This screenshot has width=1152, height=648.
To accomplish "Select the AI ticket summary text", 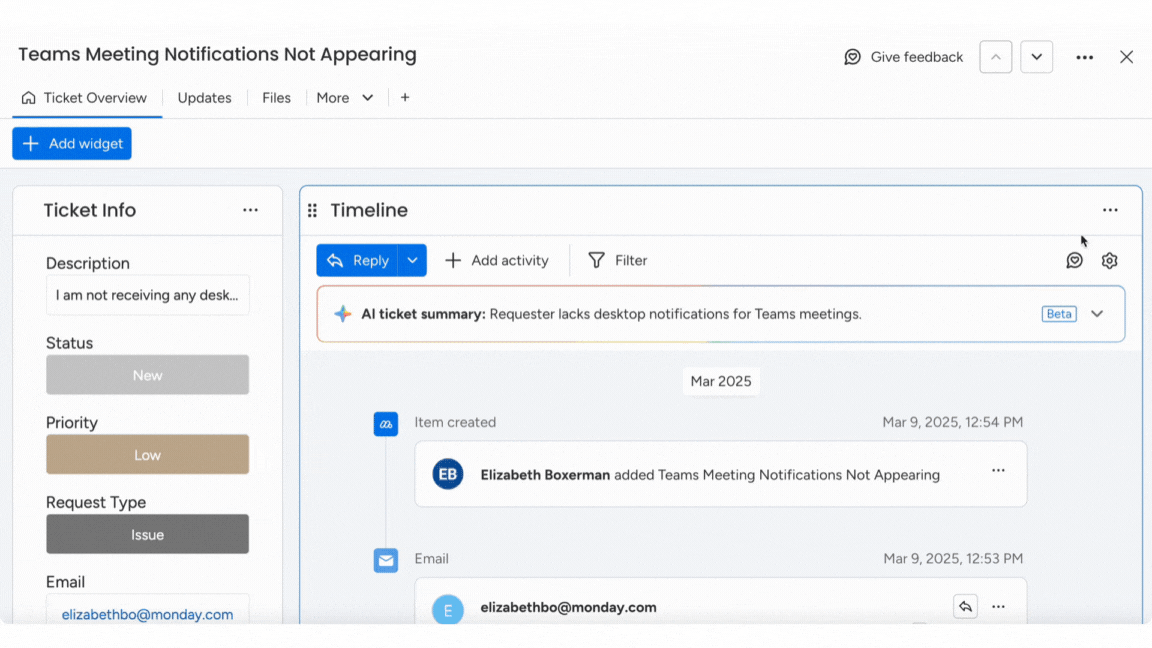I will point(611,314).
